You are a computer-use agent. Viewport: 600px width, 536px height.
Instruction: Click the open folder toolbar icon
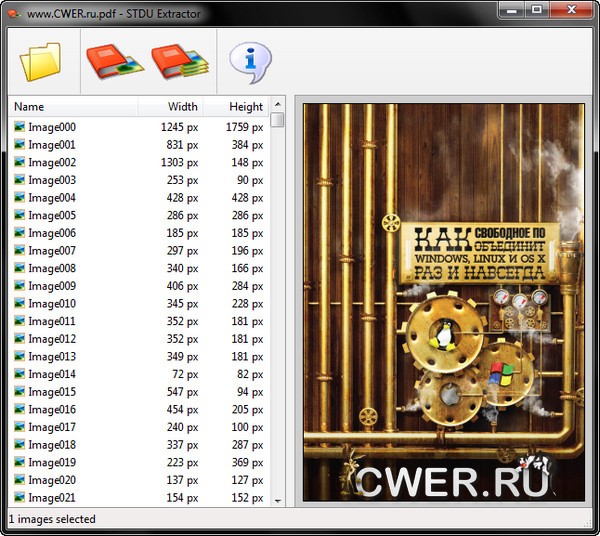tap(40, 61)
